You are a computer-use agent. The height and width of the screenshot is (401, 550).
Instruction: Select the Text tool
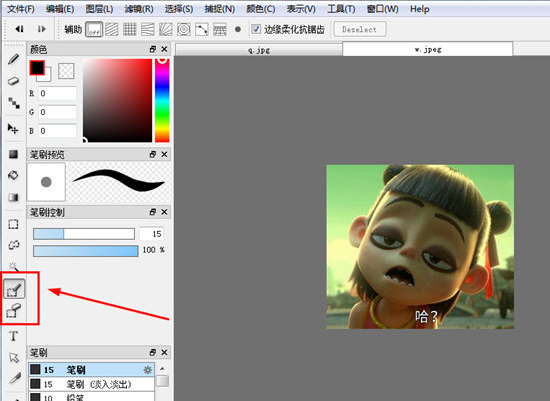click(13, 336)
